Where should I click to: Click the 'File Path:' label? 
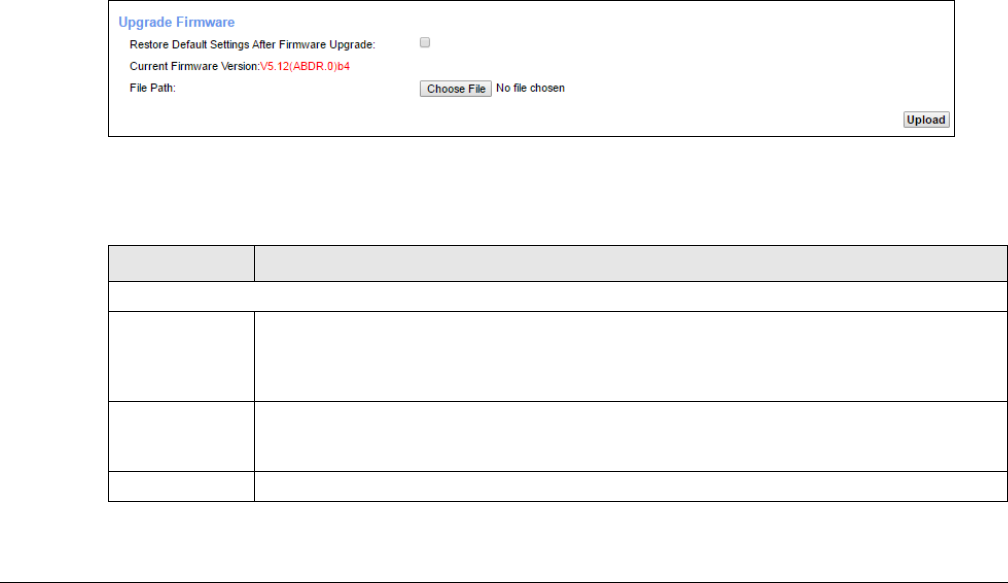click(x=152, y=88)
